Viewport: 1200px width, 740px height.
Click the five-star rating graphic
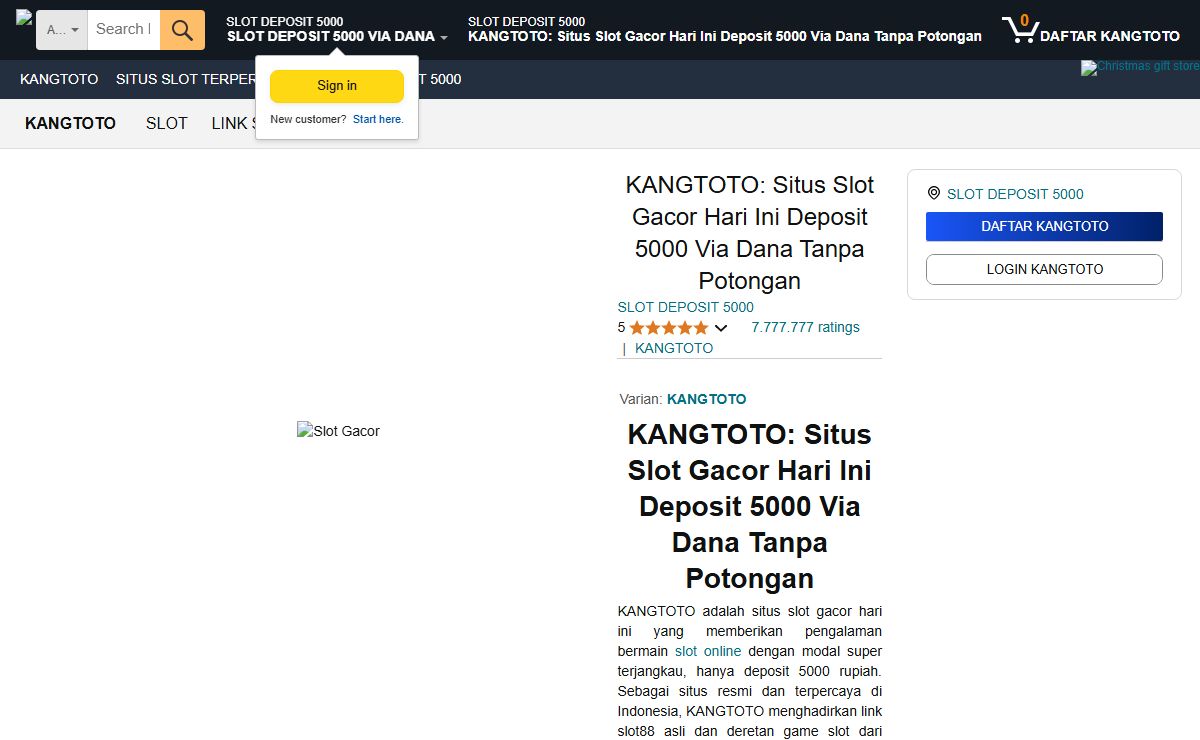click(669, 328)
